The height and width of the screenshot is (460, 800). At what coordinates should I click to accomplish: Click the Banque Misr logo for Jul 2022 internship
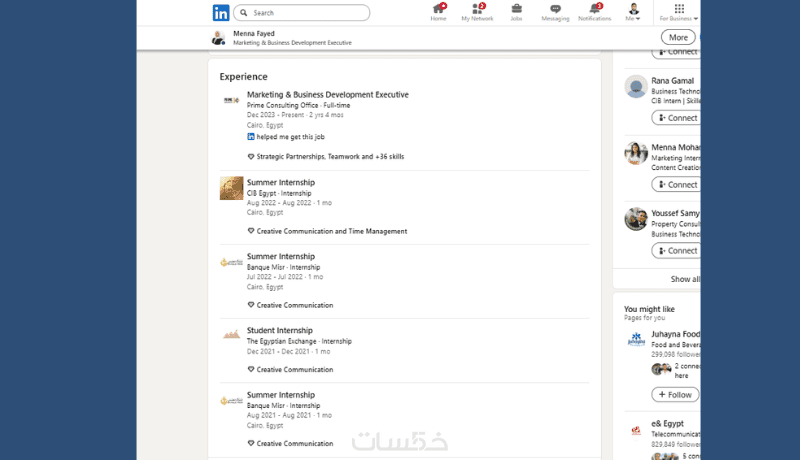click(x=232, y=262)
